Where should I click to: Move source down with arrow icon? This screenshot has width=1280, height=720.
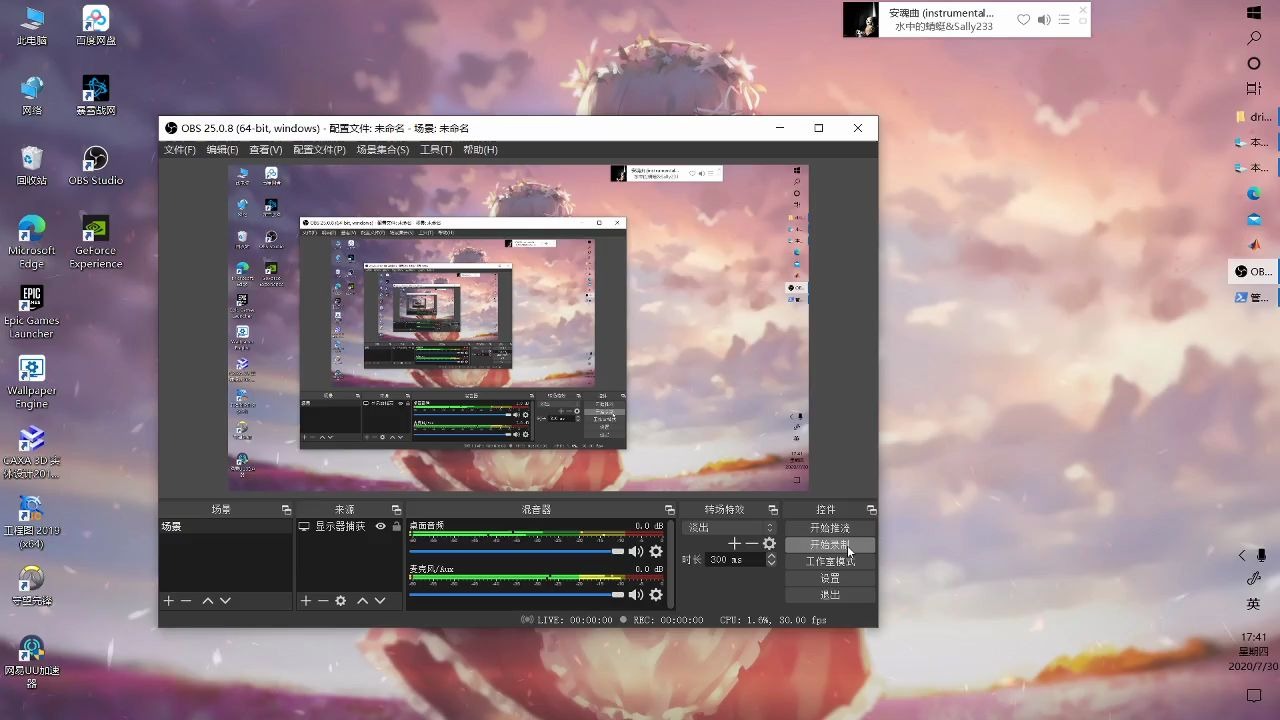[380, 601]
